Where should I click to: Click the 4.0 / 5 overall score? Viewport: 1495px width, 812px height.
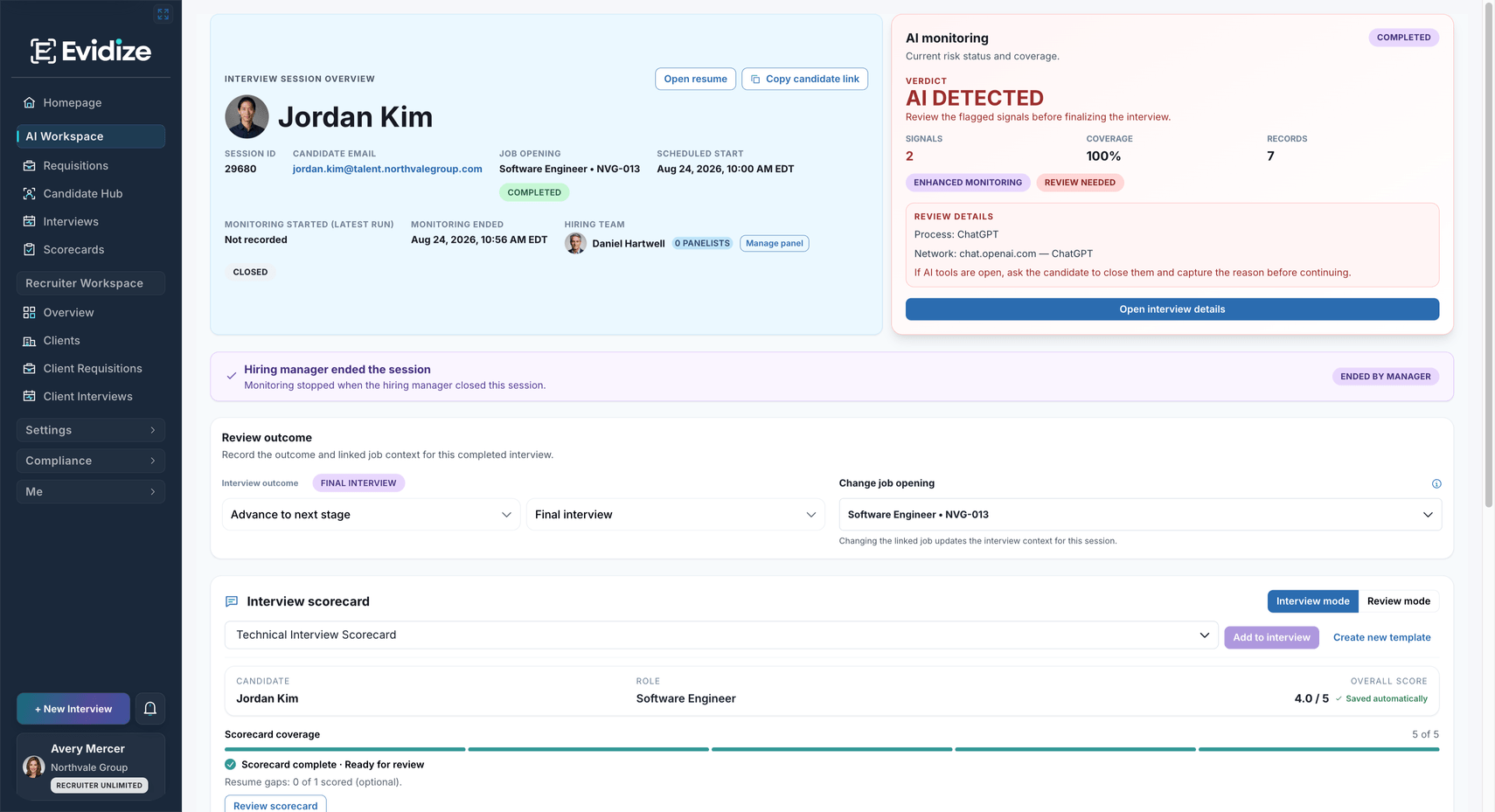click(1311, 698)
